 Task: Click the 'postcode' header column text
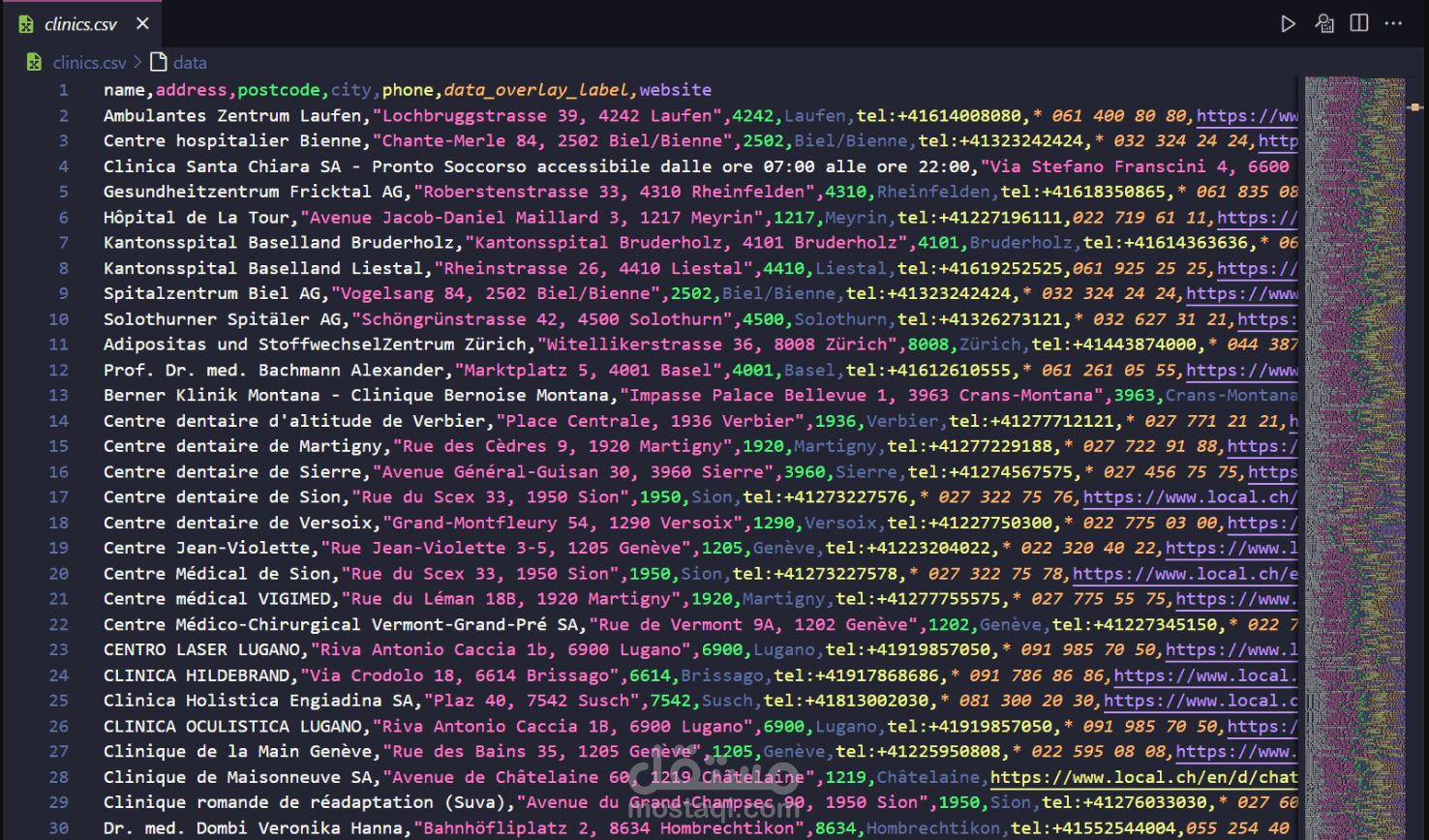coord(279,90)
